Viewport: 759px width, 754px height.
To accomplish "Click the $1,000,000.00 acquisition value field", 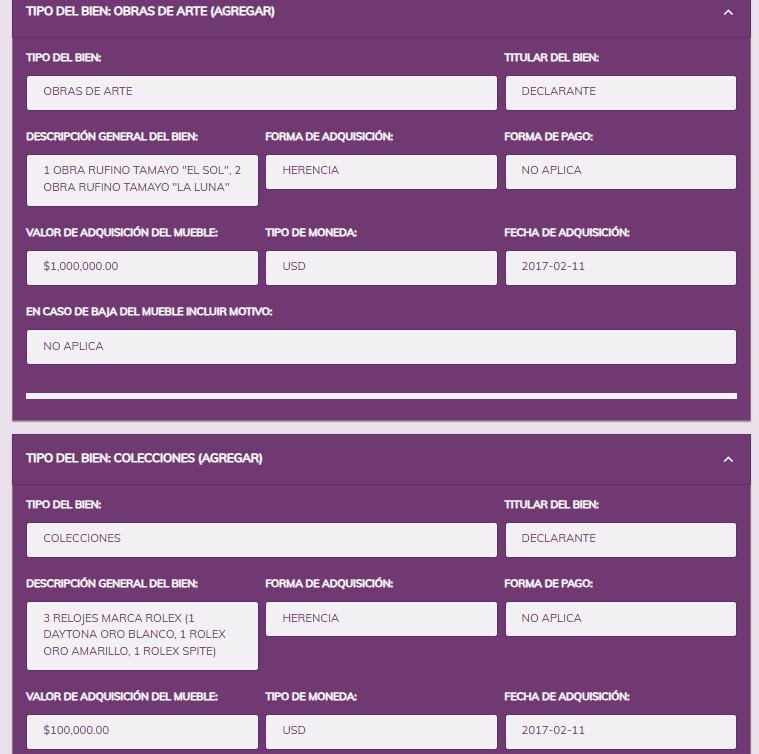I will (x=142, y=267).
